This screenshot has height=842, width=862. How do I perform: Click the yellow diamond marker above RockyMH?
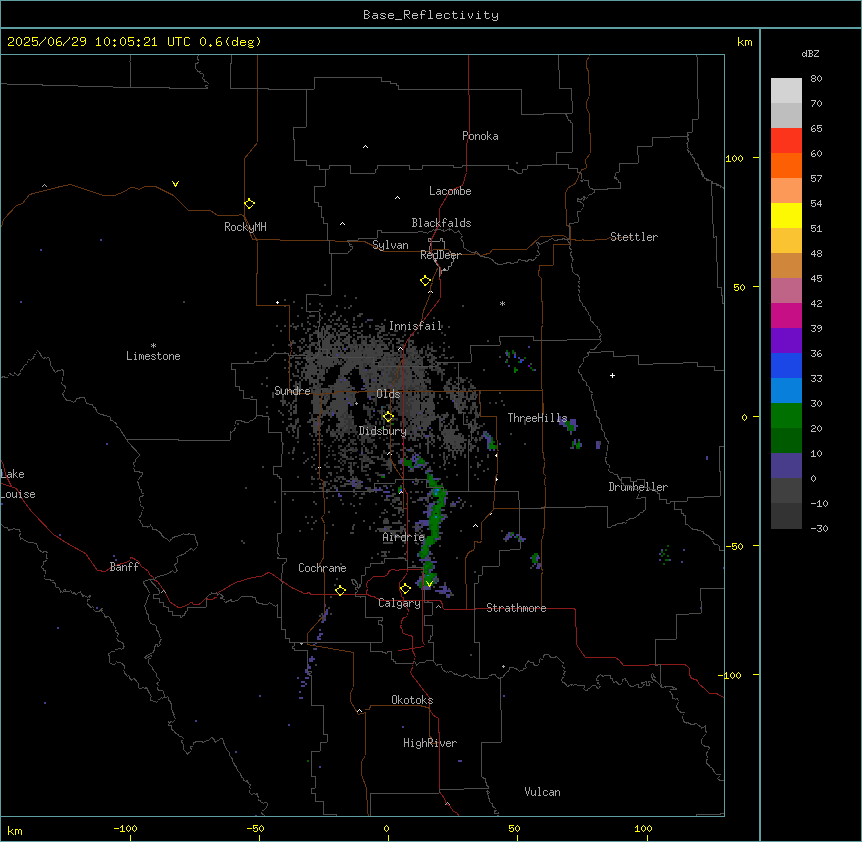coord(249,204)
